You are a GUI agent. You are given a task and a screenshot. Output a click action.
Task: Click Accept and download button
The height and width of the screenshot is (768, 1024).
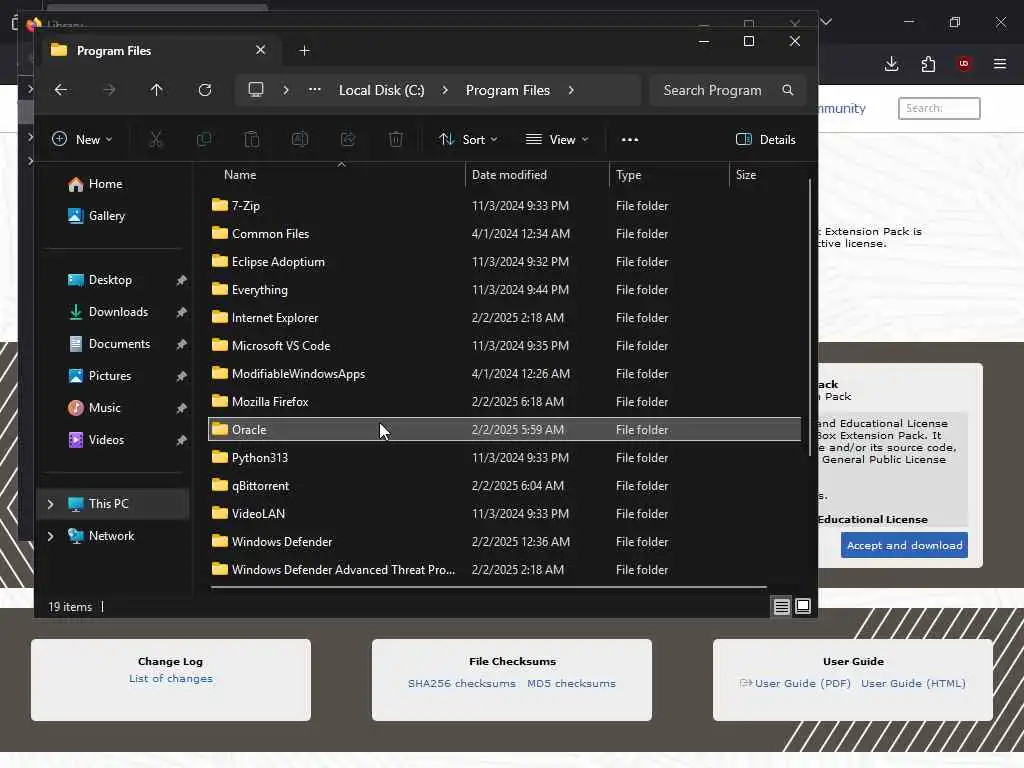click(x=904, y=545)
